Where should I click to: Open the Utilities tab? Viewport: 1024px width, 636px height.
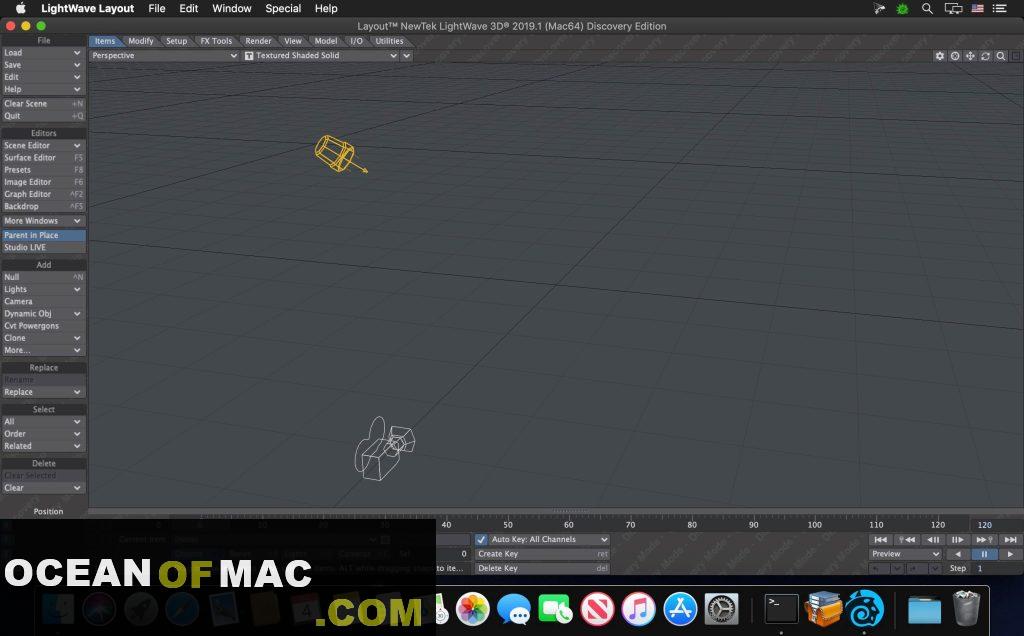click(389, 40)
